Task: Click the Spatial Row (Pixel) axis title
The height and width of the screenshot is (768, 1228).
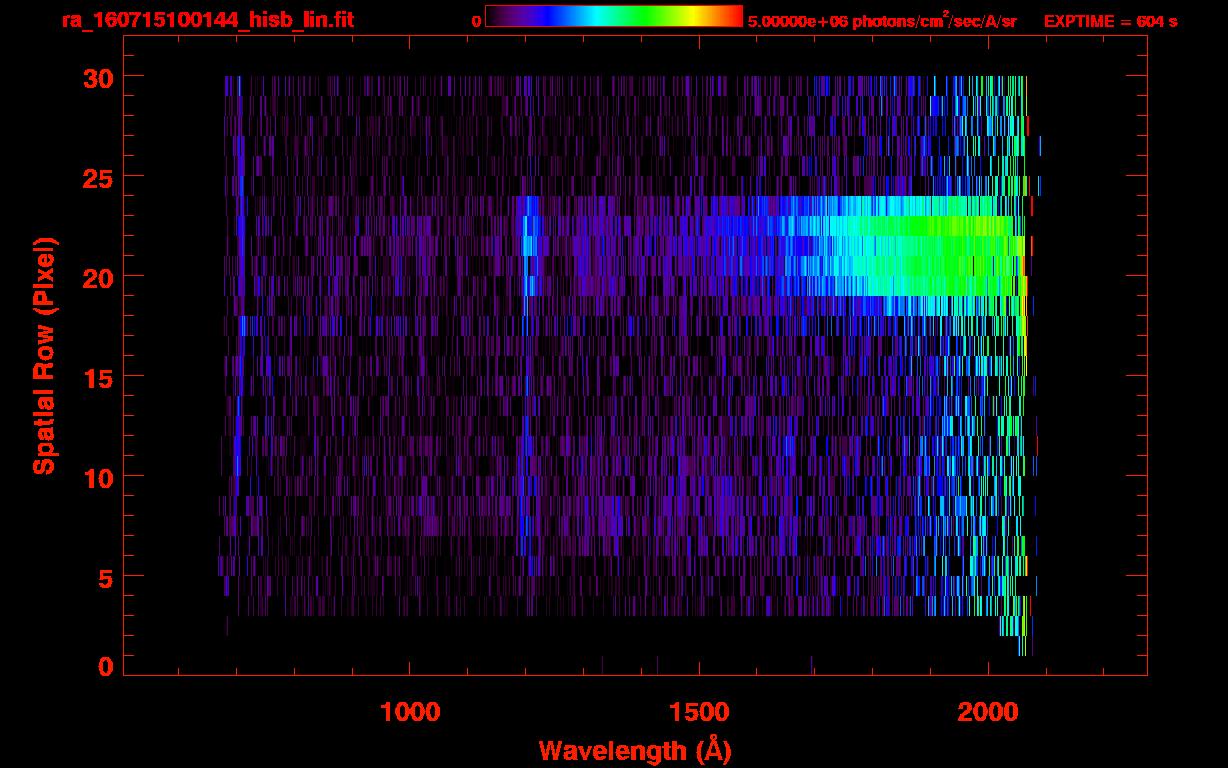Action: 44,355
